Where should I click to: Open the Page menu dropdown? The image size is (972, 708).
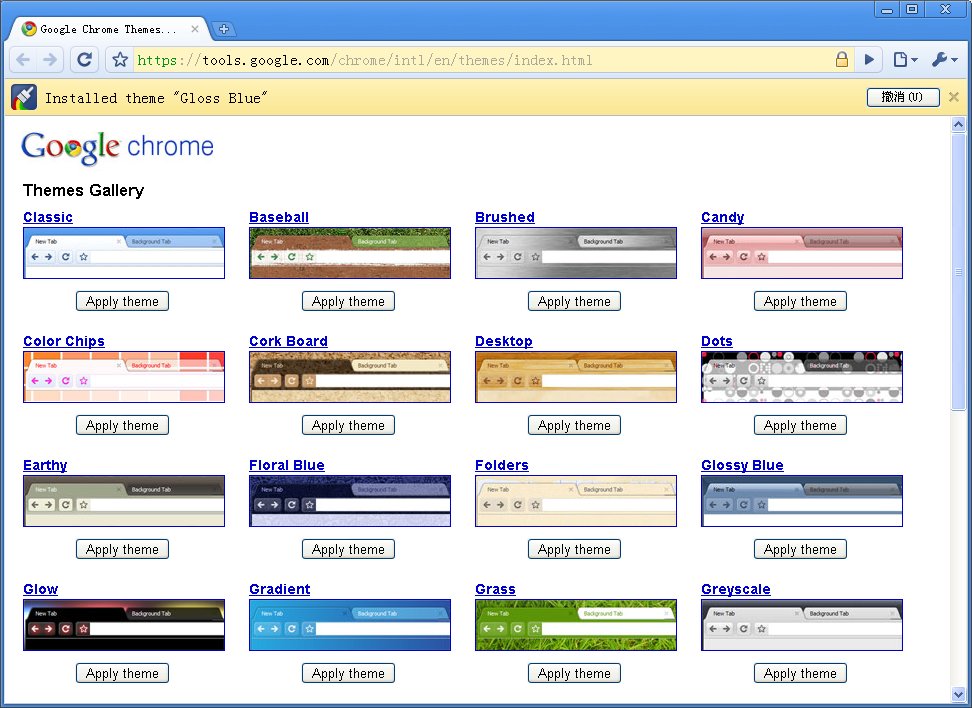904,60
